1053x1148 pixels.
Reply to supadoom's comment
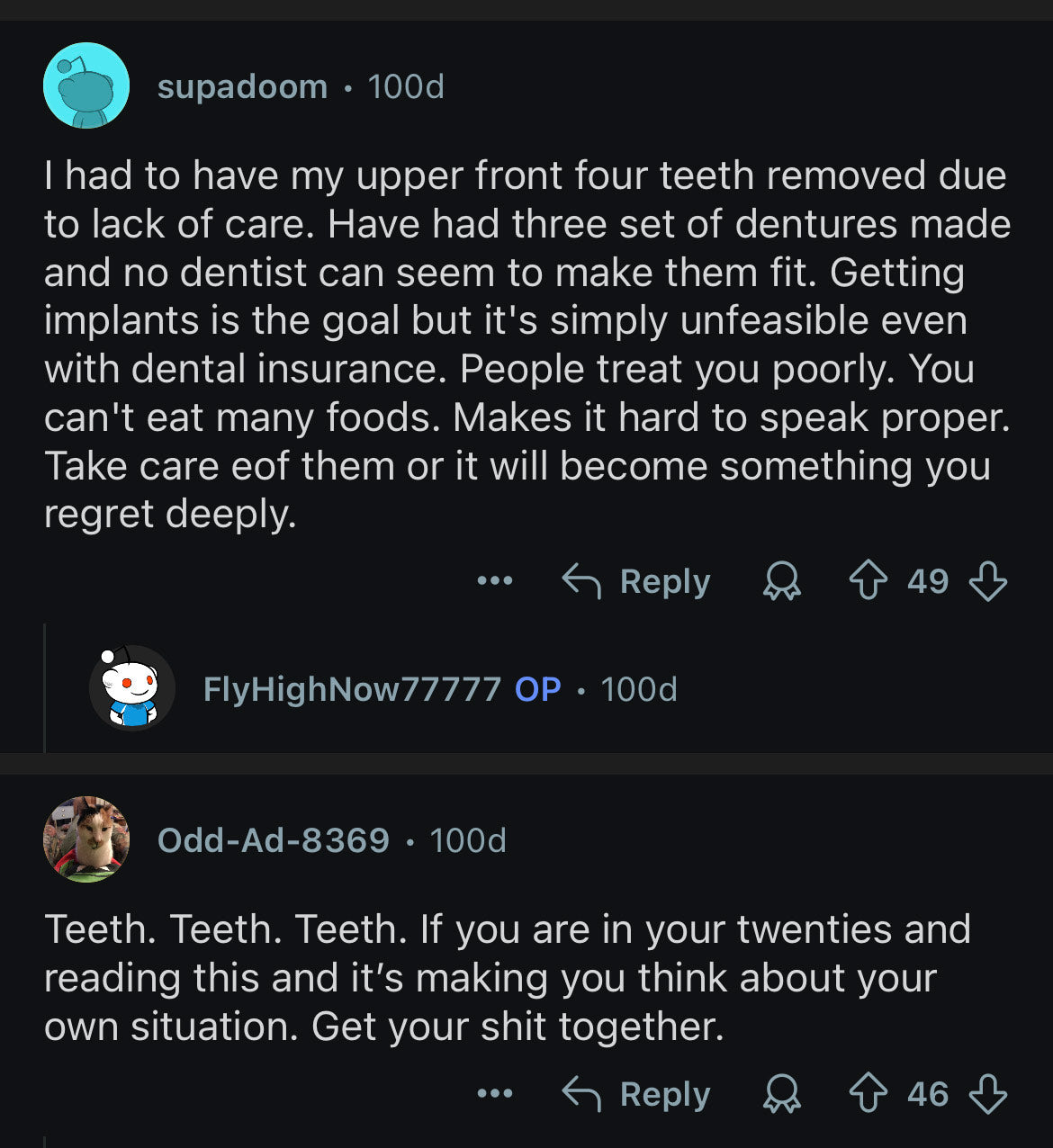636,581
